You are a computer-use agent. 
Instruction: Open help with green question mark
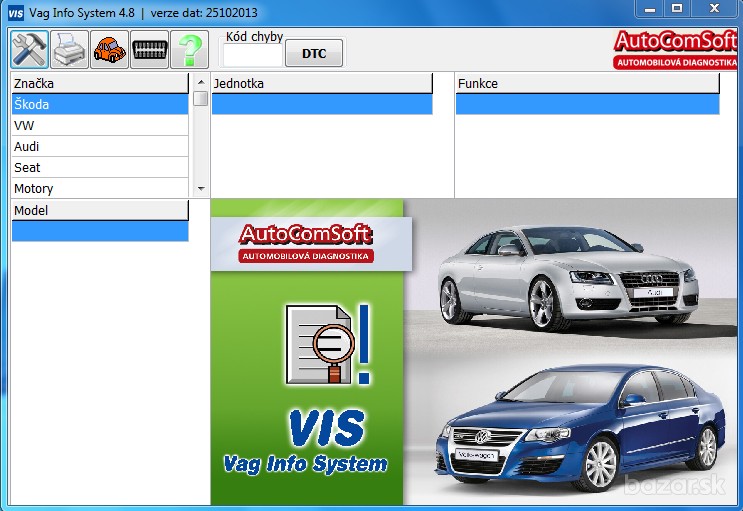[189, 49]
